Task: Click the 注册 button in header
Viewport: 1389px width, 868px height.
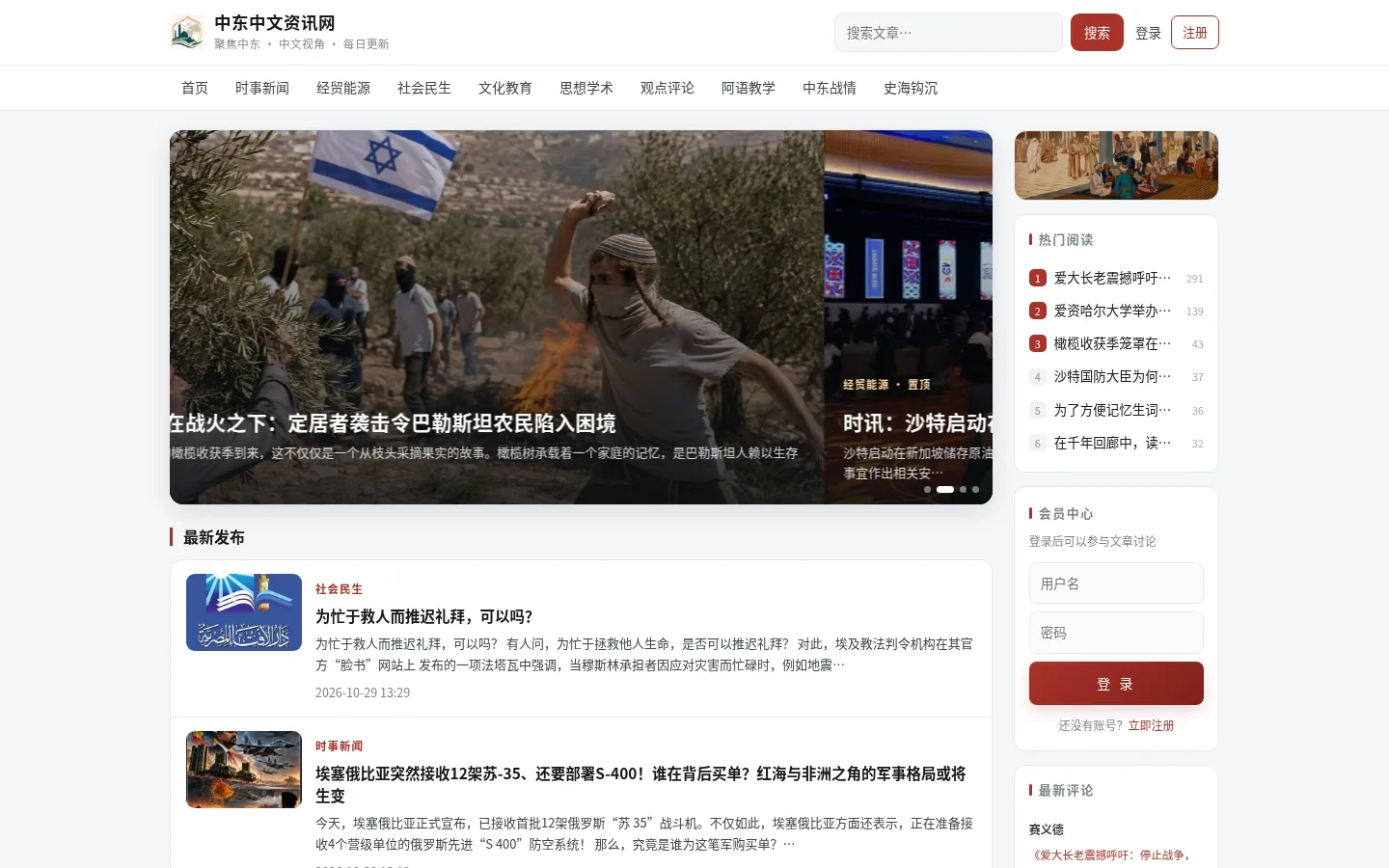Action: tap(1195, 33)
